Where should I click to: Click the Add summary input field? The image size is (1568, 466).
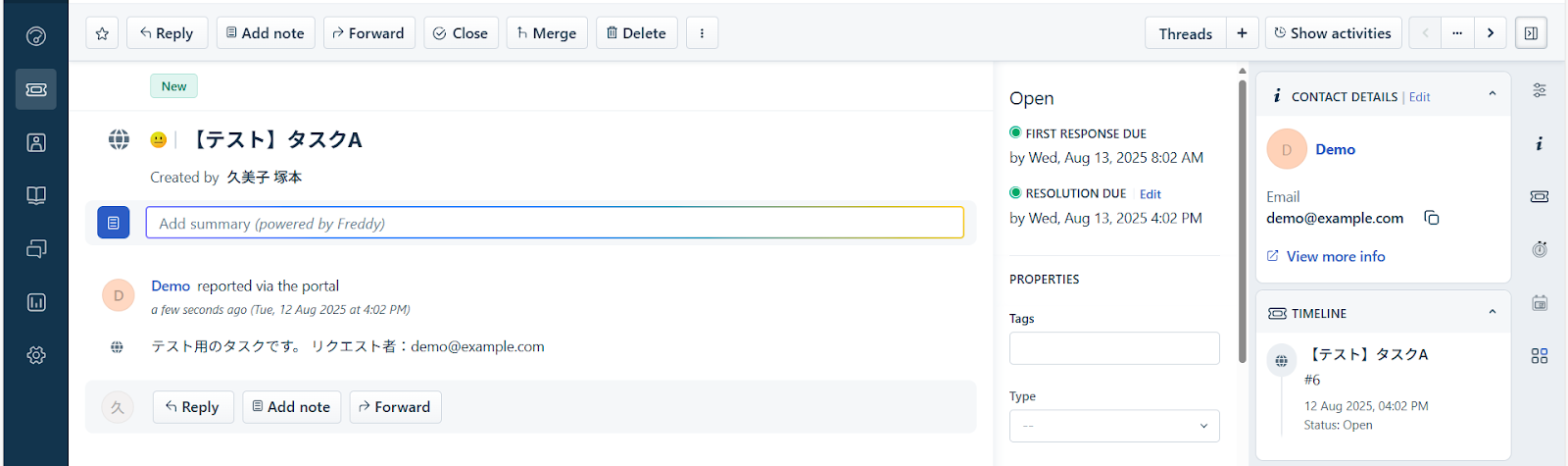pos(555,223)
